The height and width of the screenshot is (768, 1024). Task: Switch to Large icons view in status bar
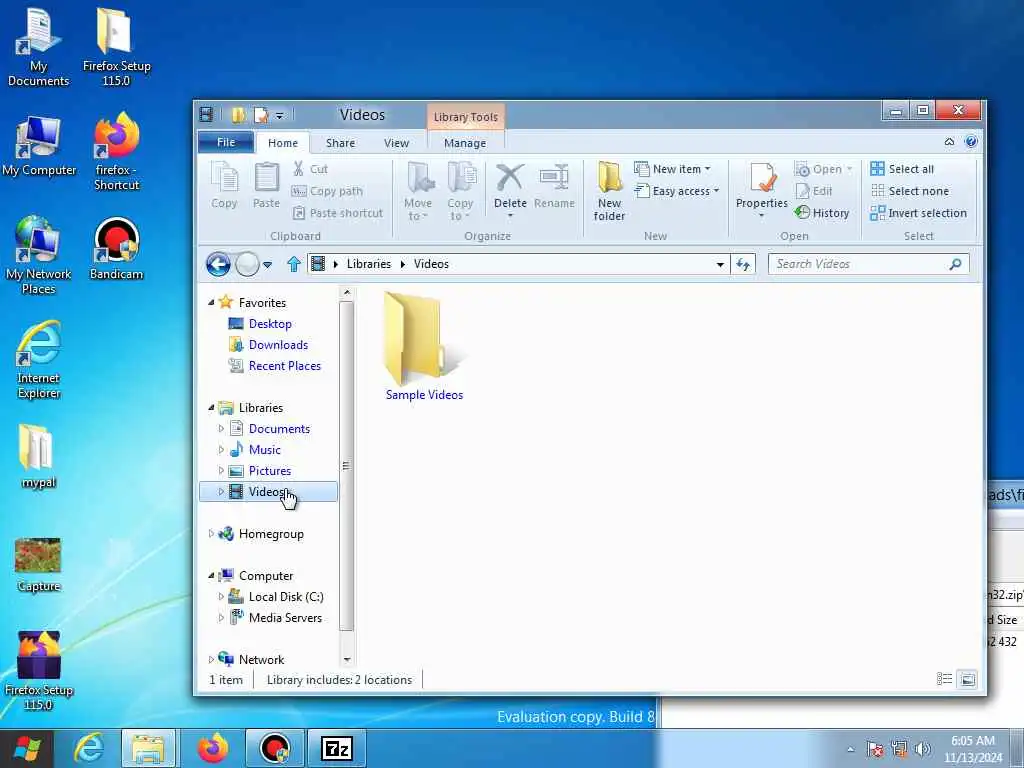(x=967, y=679)
